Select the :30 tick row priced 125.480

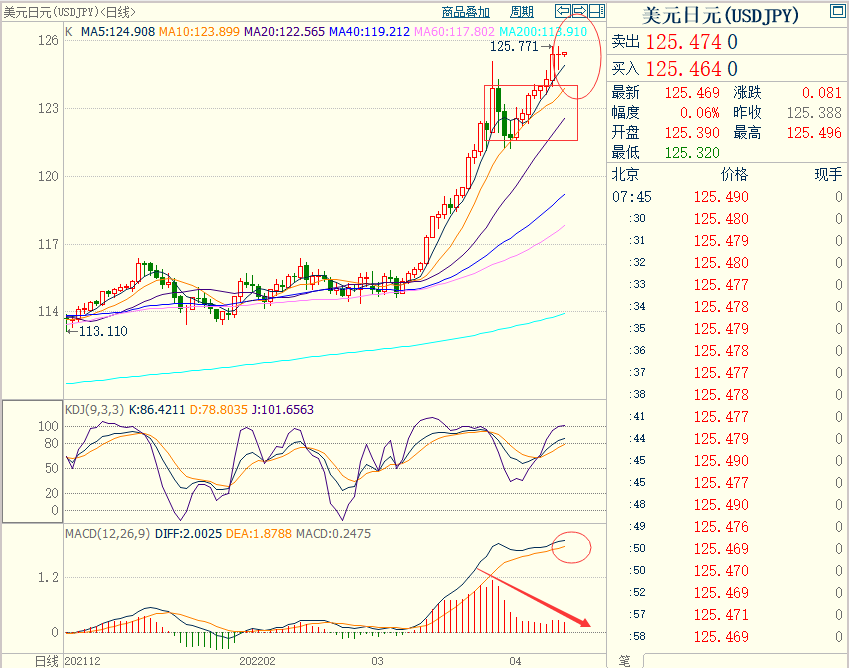(727, 219)
